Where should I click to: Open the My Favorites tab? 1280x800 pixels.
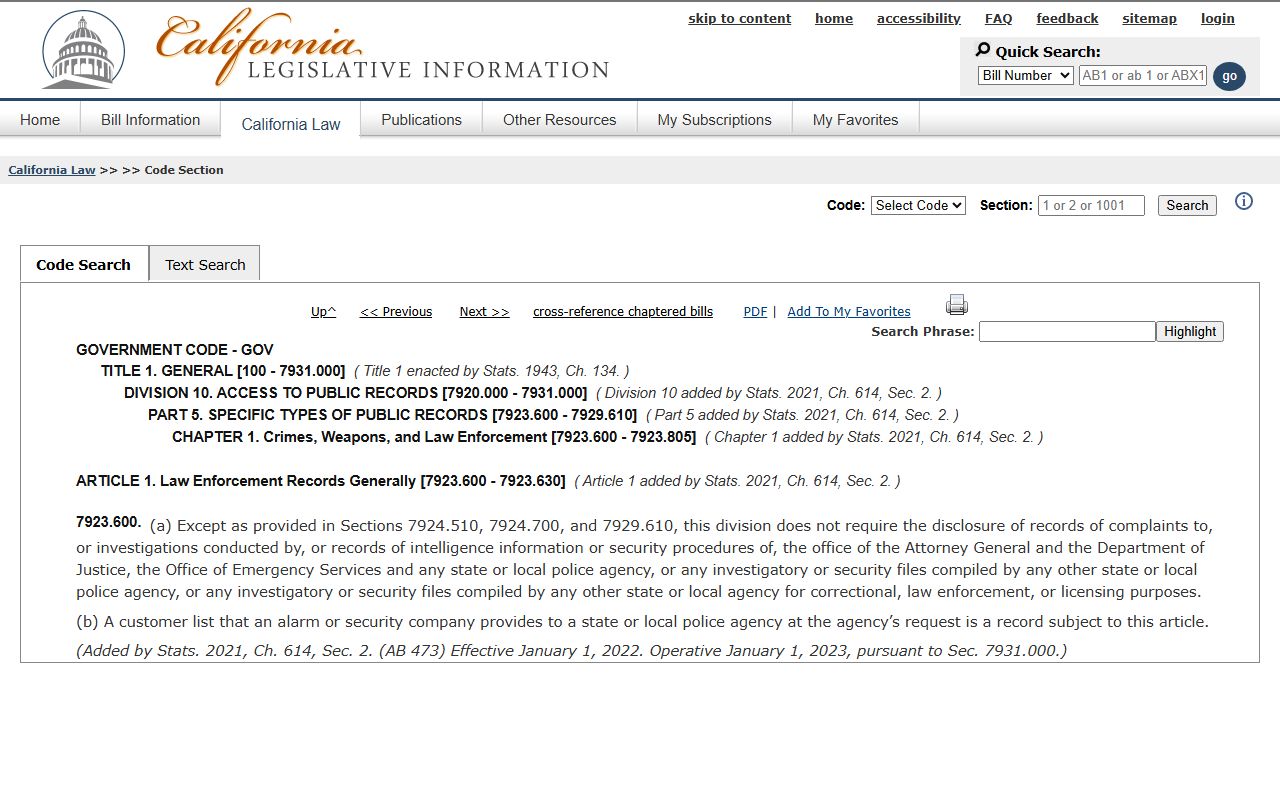coord(855,120)
